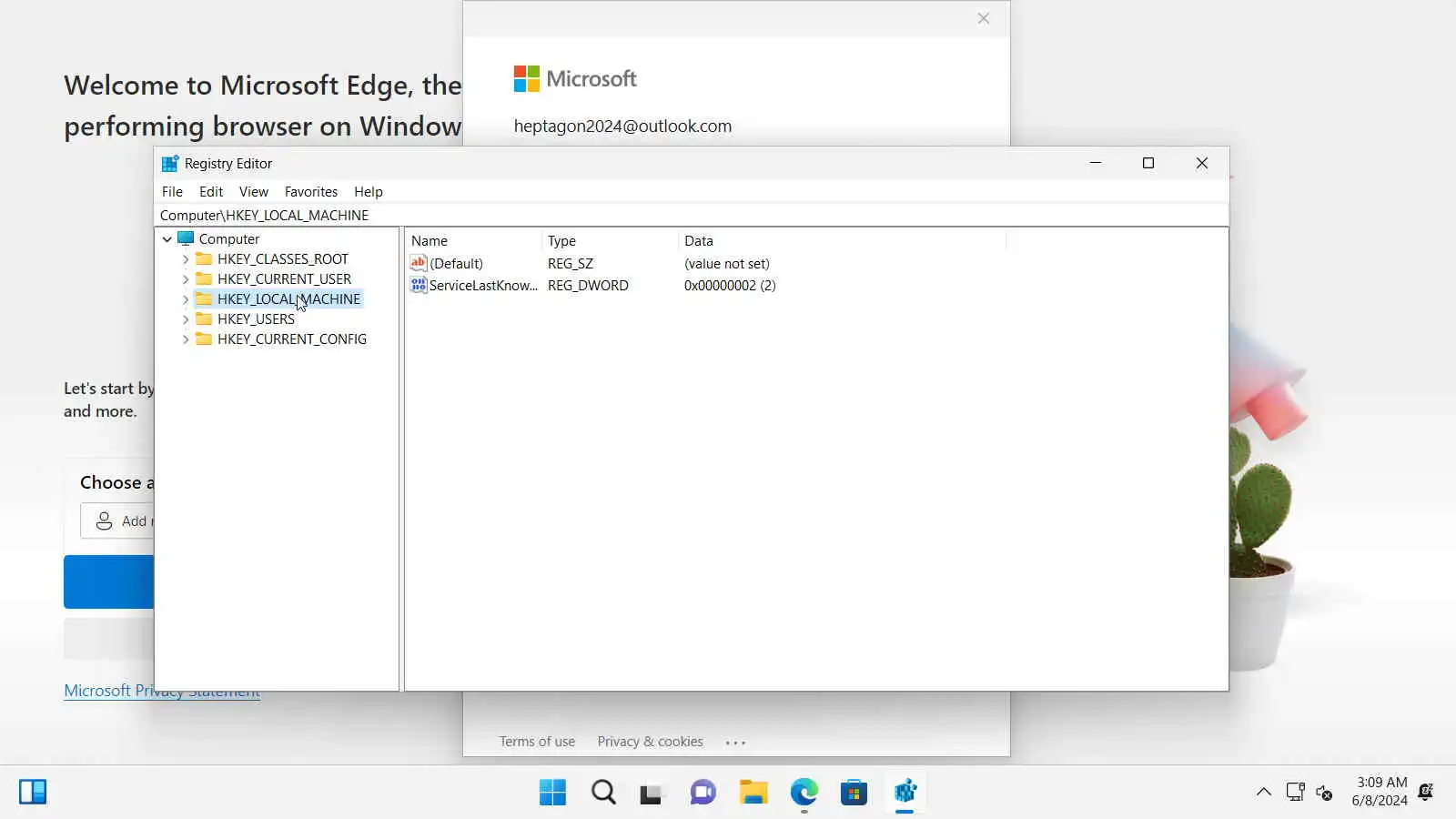Open Windows Search from the taskbar

[x=603, y=793]
